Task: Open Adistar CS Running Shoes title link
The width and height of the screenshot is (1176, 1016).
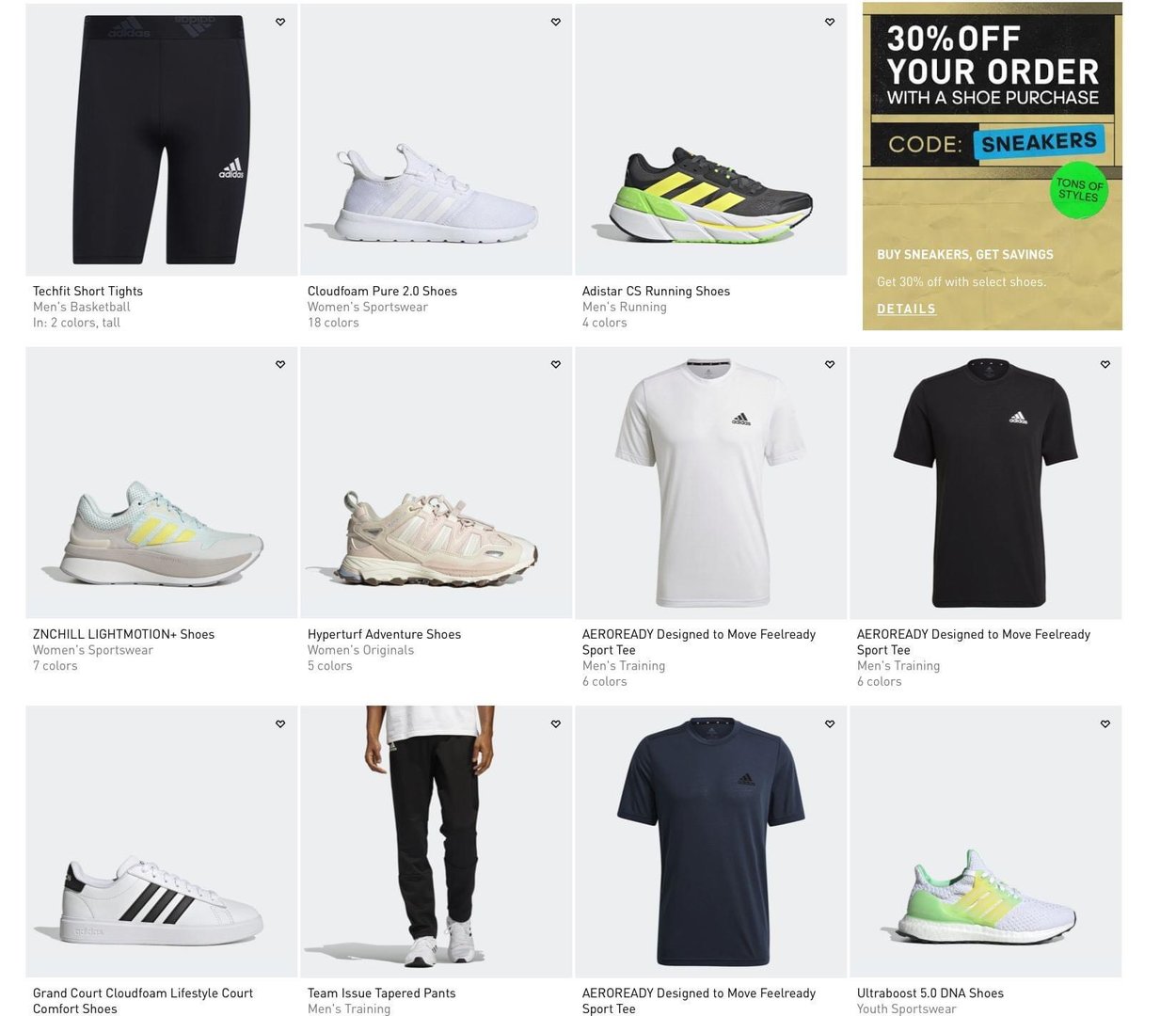Action: pyautogui.click(x=656, y=291)
